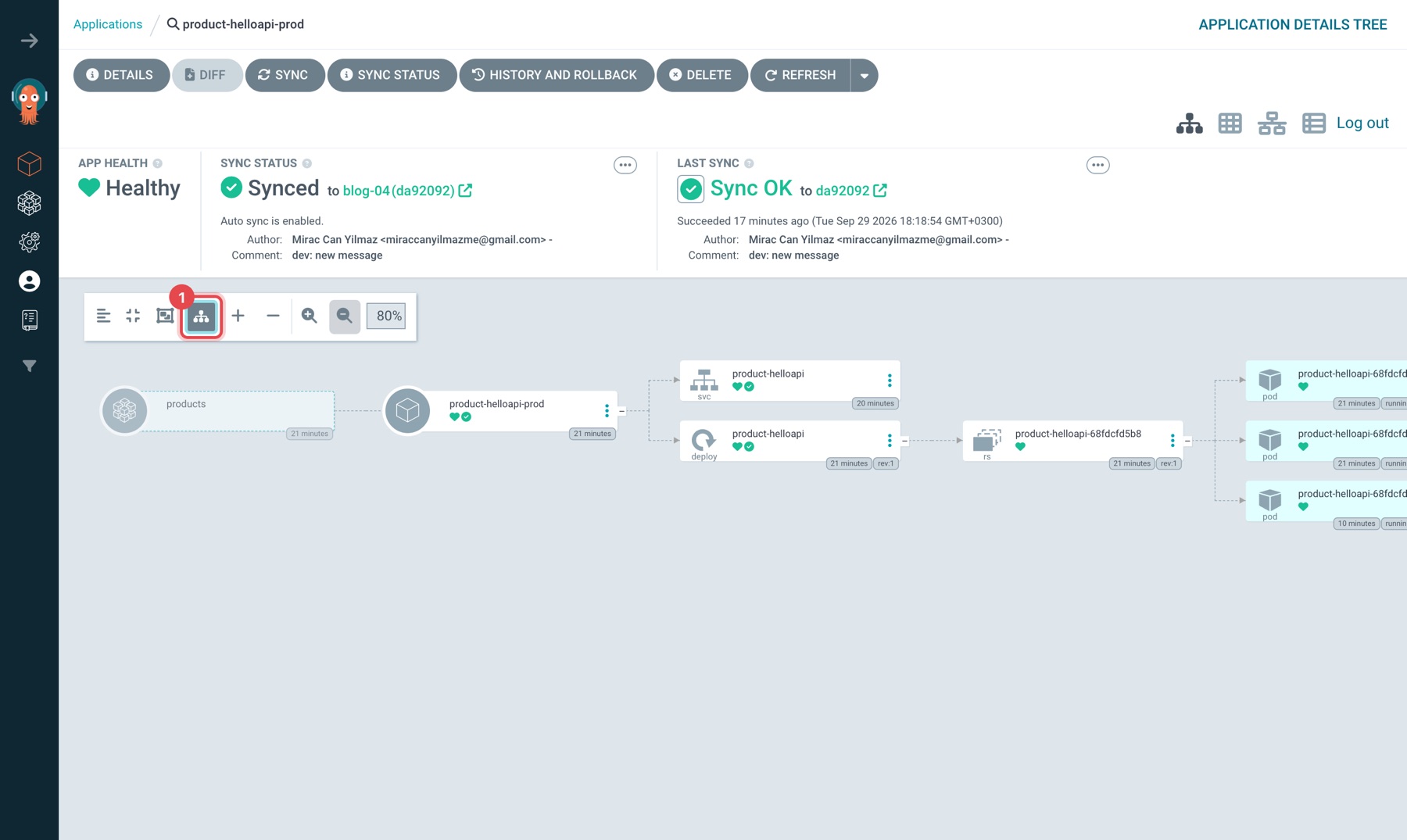Click the DELETE button

[702, 76]
